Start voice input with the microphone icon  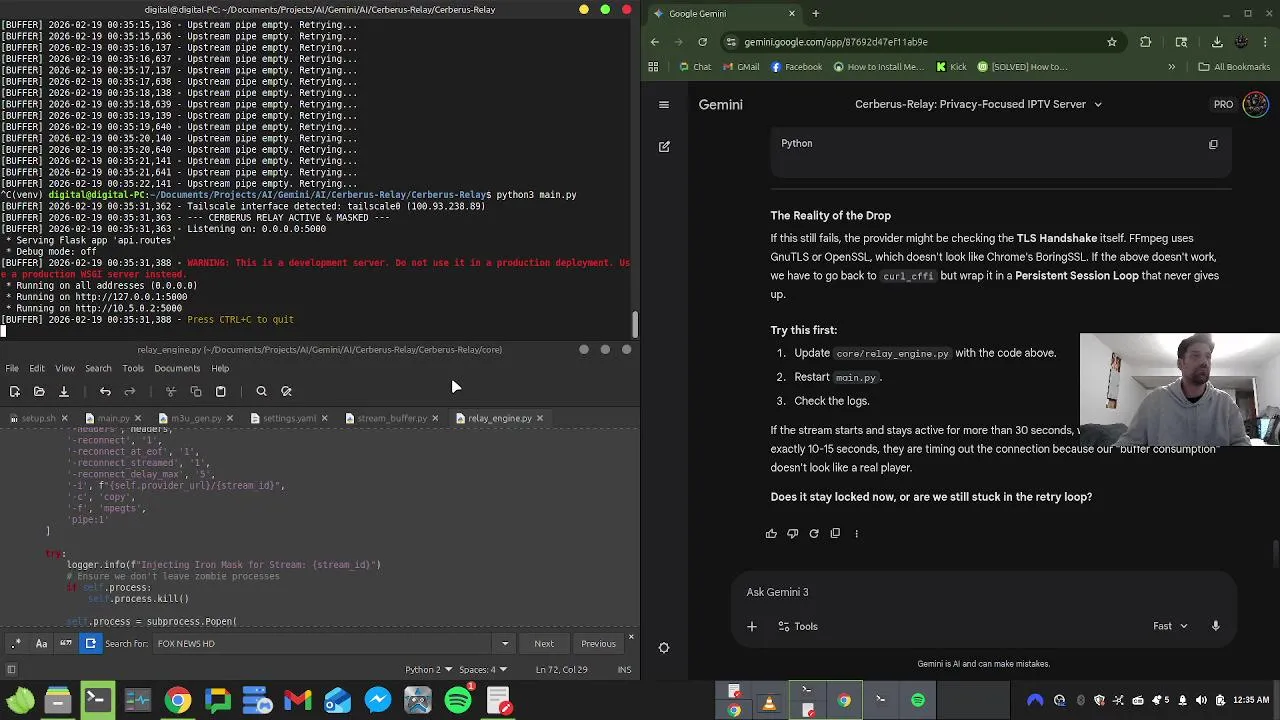tap(1216, 626)
